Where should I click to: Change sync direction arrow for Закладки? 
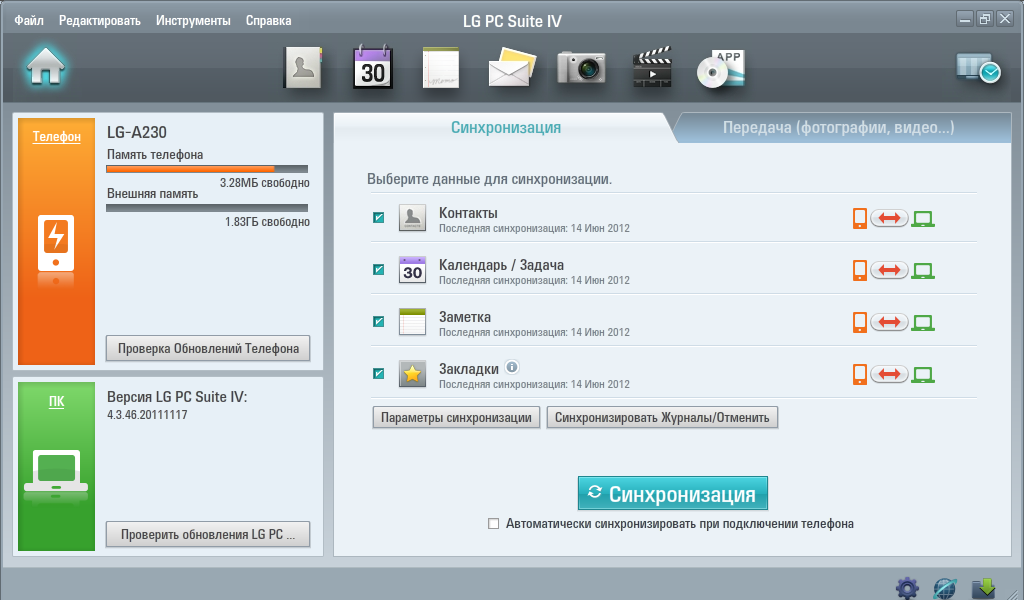[889, 374]
